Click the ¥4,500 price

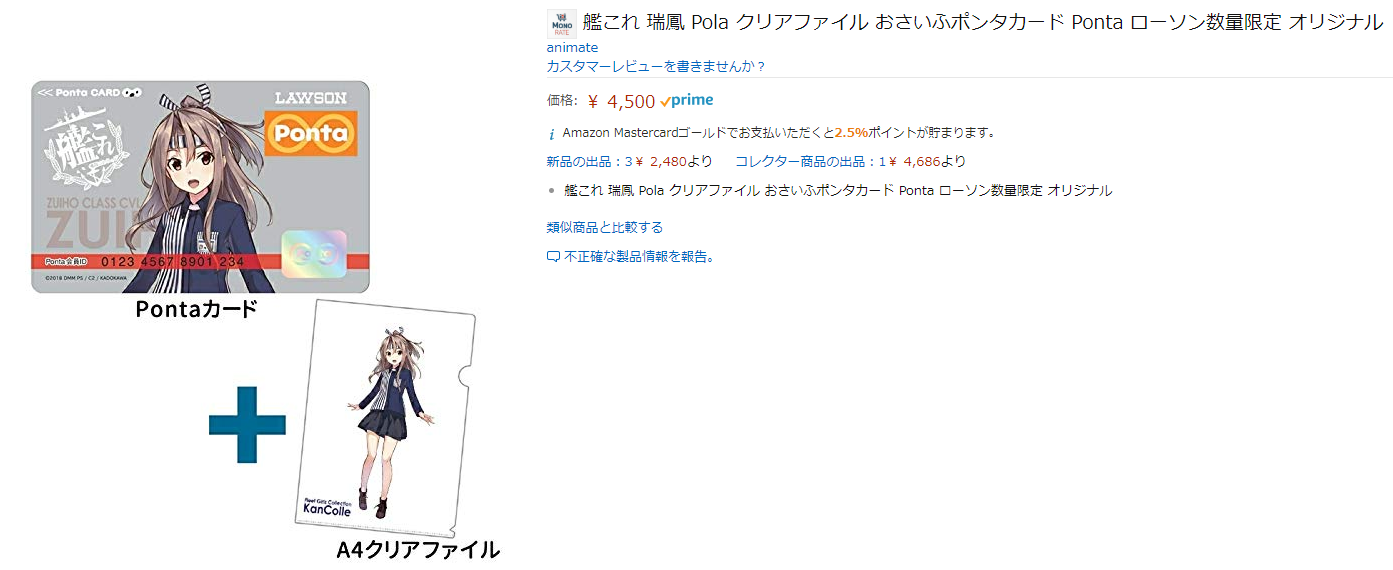tap(621, 101)
